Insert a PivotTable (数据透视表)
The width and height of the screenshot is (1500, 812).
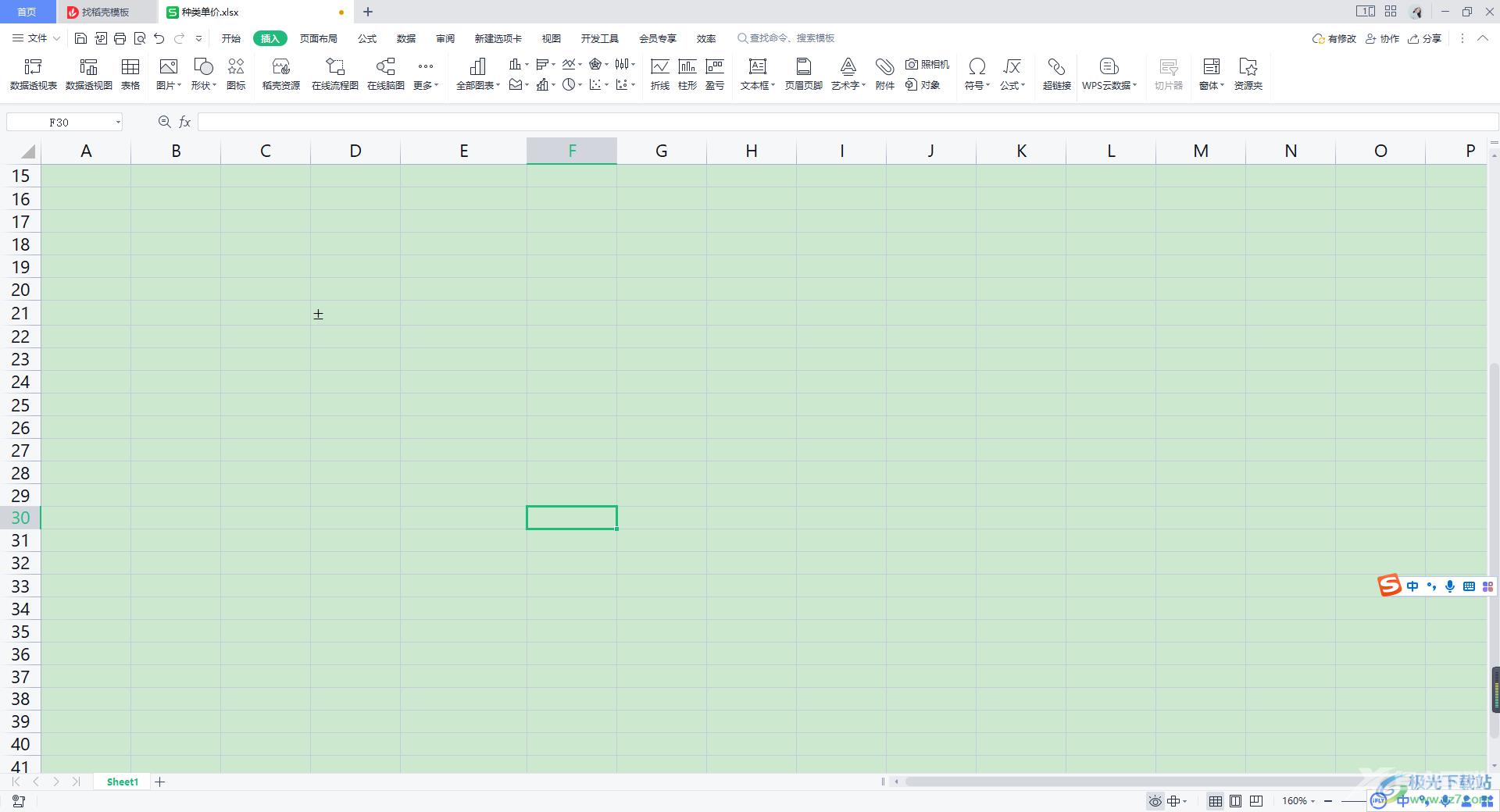[34, 74]
